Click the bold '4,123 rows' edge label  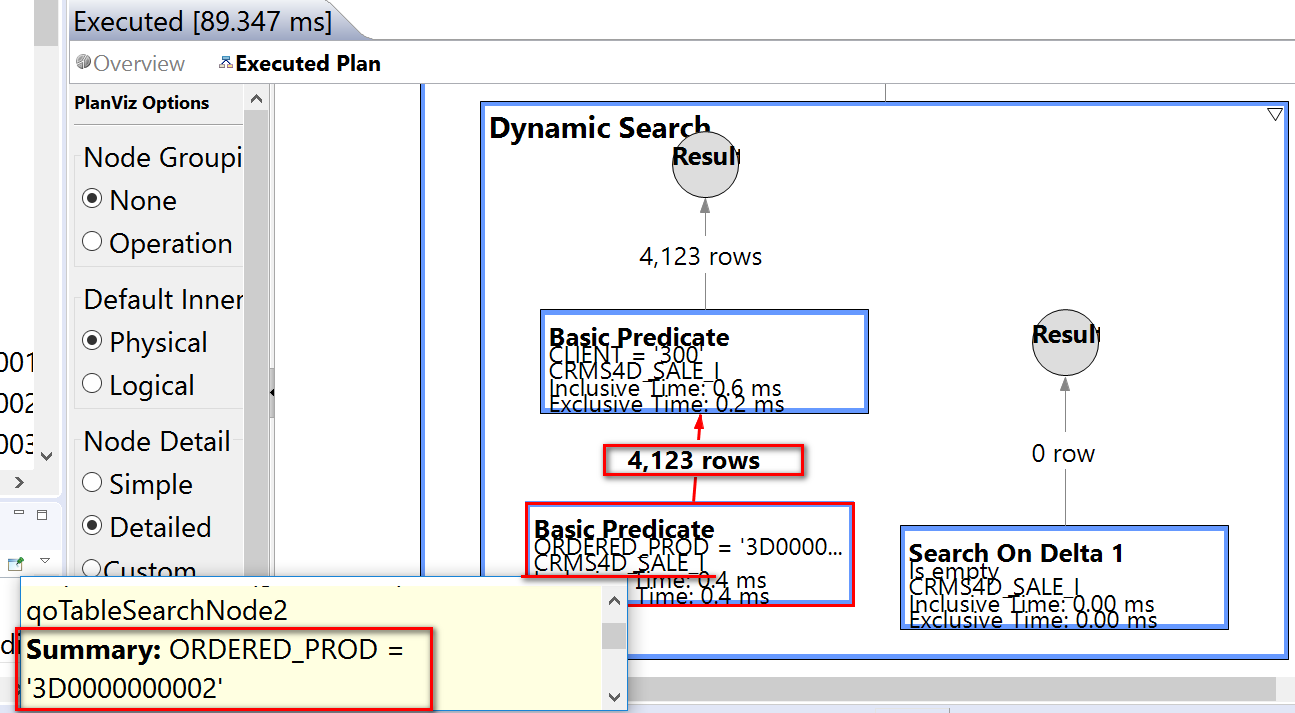tap(694, 461)
